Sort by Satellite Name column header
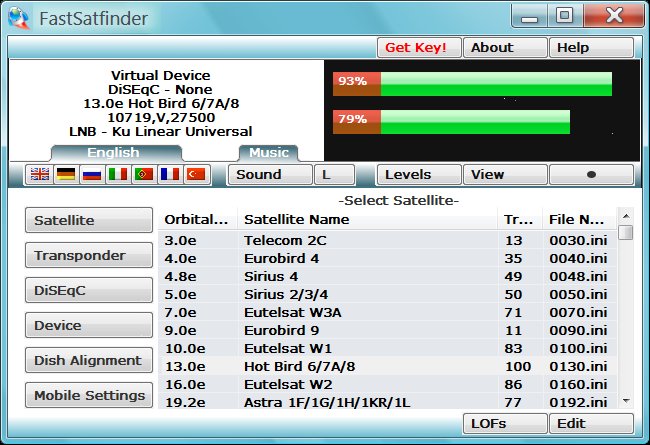Image resolution: width=650 pixels, height=445 pixels. click(368, 219)
